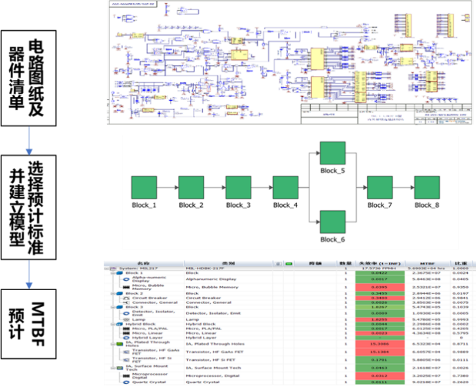Open the circuit schematic drawing thumbnail
476x386 pixels.
pyautogui.click(x=290, y=62)
